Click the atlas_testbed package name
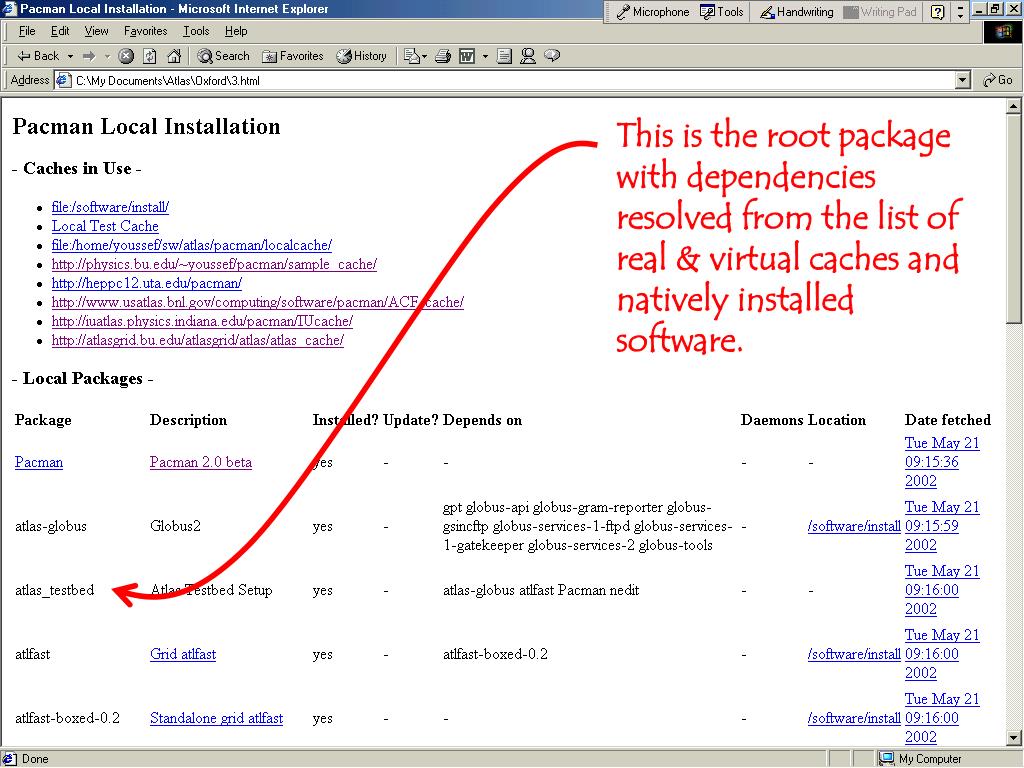 [55, 590]
